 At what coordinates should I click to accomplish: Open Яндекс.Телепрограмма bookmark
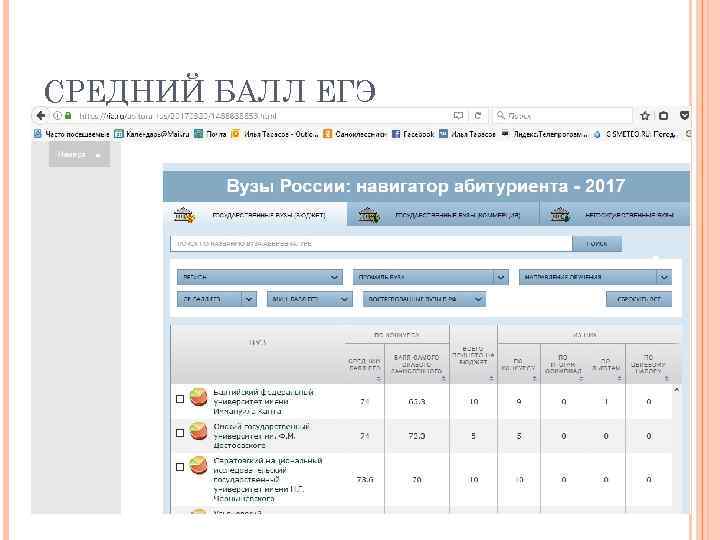coord(544,134)
